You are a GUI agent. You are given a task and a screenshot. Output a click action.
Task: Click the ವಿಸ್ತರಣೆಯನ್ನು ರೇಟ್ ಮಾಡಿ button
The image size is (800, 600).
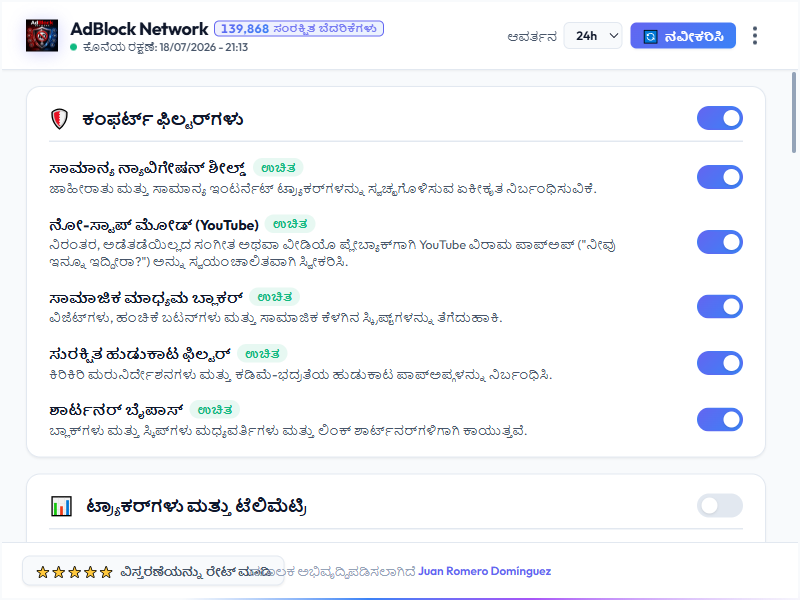point(153,571)
